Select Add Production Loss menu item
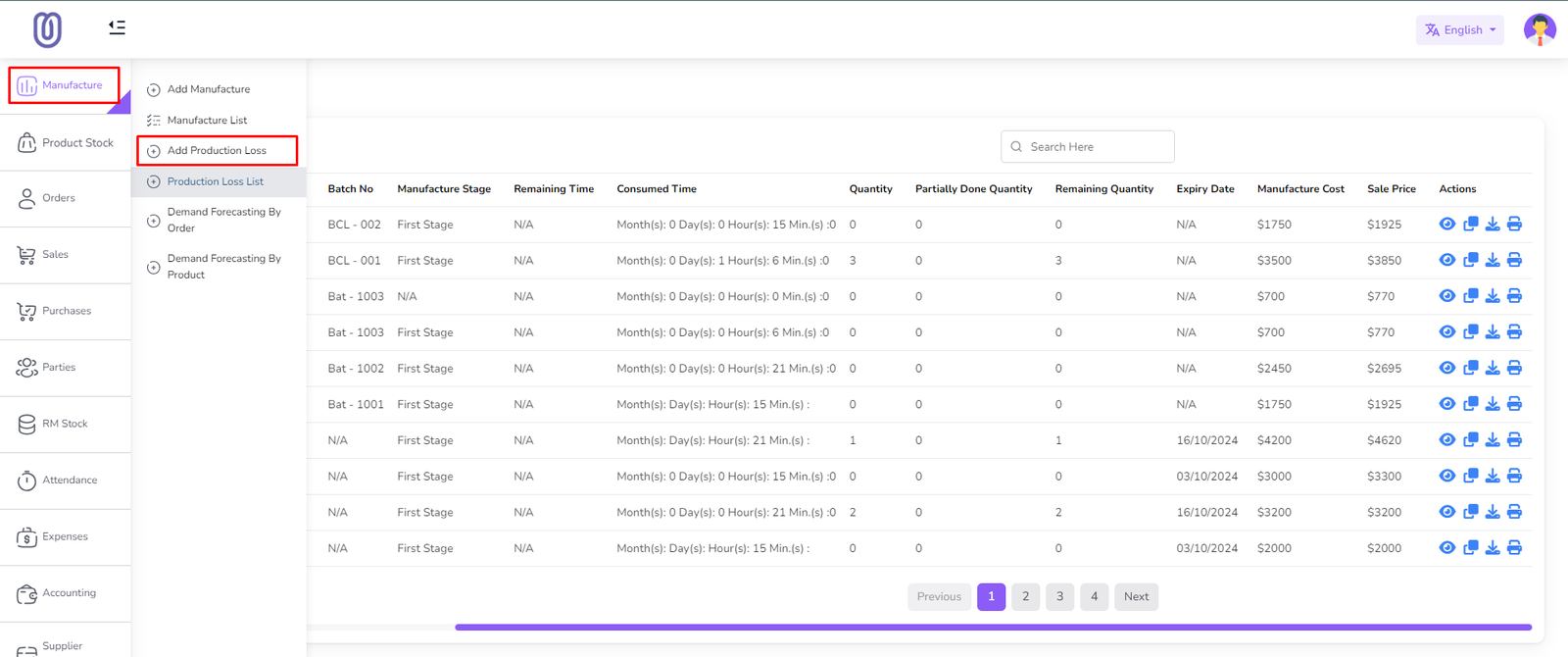The image size is (1568, 657). [x=217, y=151]
